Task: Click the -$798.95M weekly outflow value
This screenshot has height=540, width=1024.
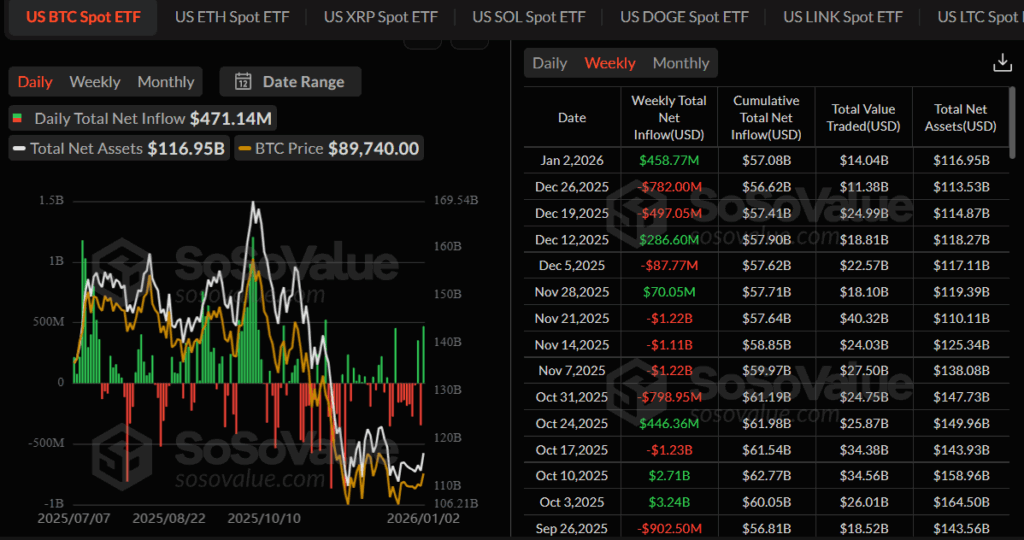Action: (669, 397)
